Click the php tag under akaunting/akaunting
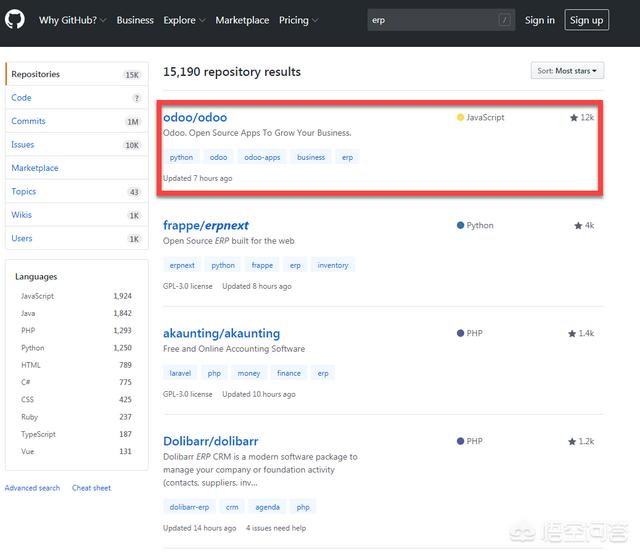The height and width of the screenshot is (554, 640). [x=214, y=373]
